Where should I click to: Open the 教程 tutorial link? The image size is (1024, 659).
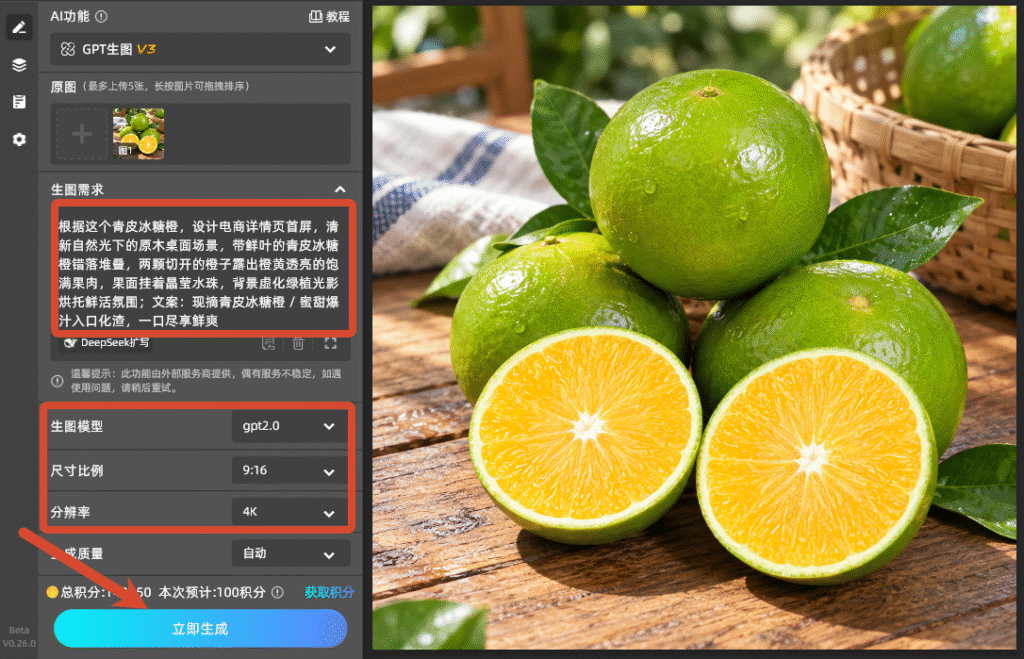329,16
